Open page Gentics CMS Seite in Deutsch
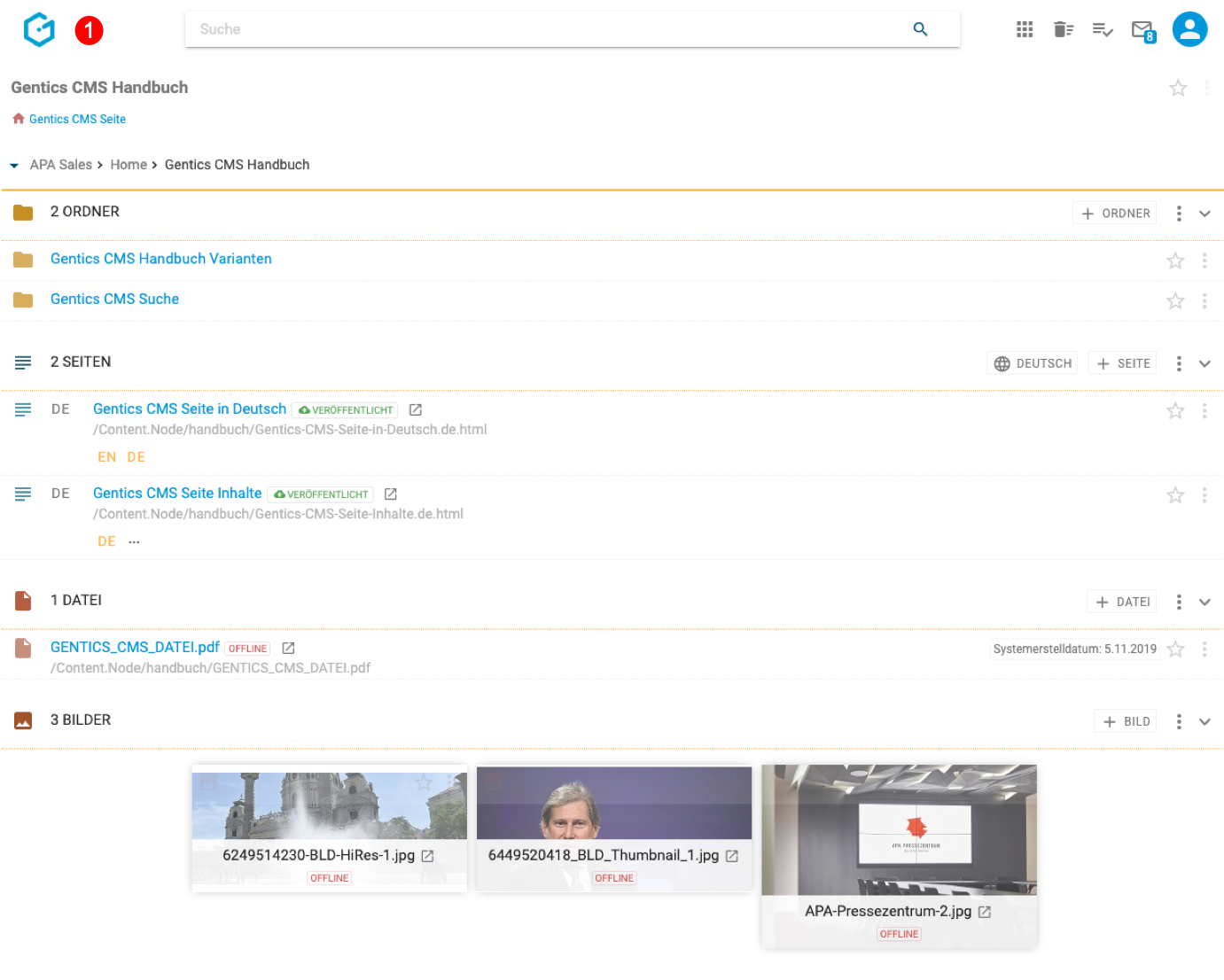 point(190,408)
